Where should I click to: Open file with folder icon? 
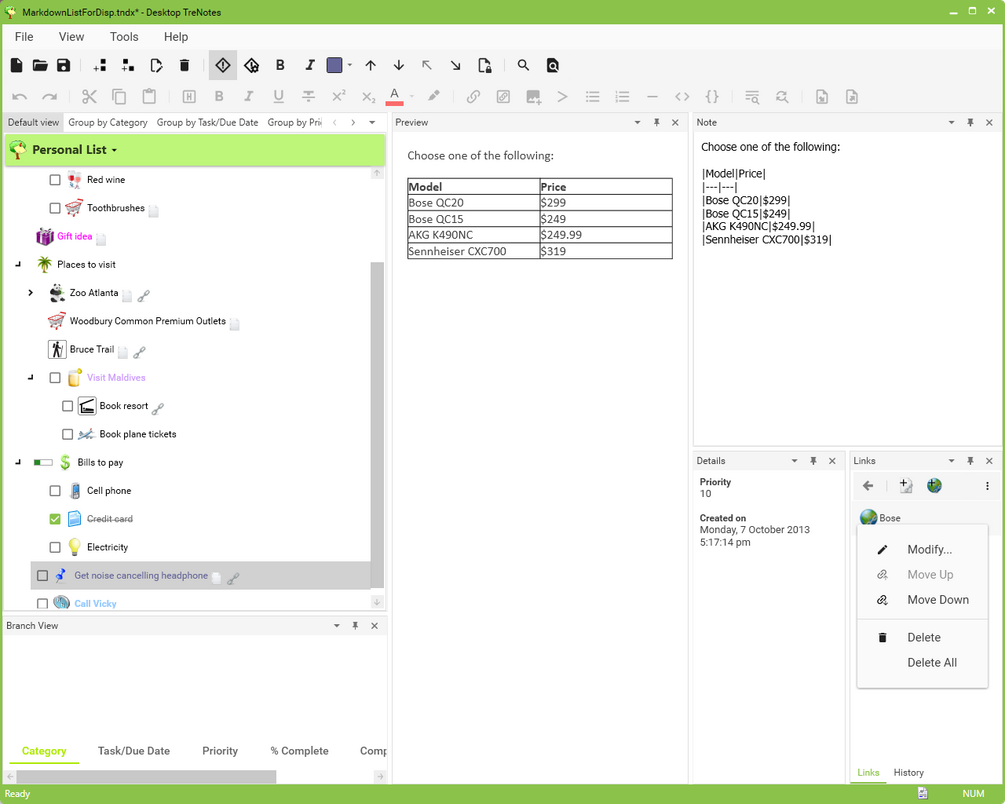[x=40, y=65]
